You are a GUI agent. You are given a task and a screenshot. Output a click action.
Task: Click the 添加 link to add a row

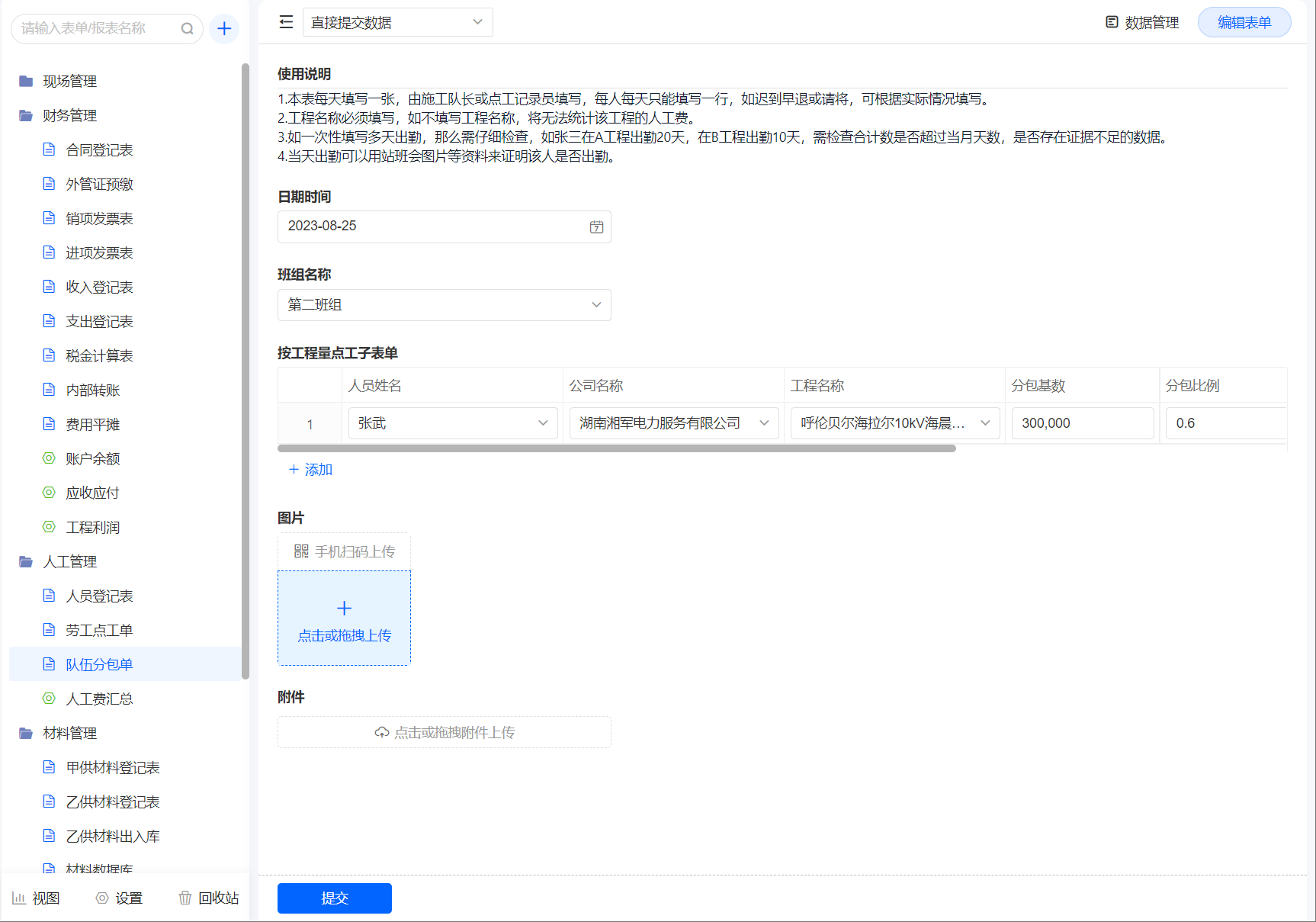(311, 470)
